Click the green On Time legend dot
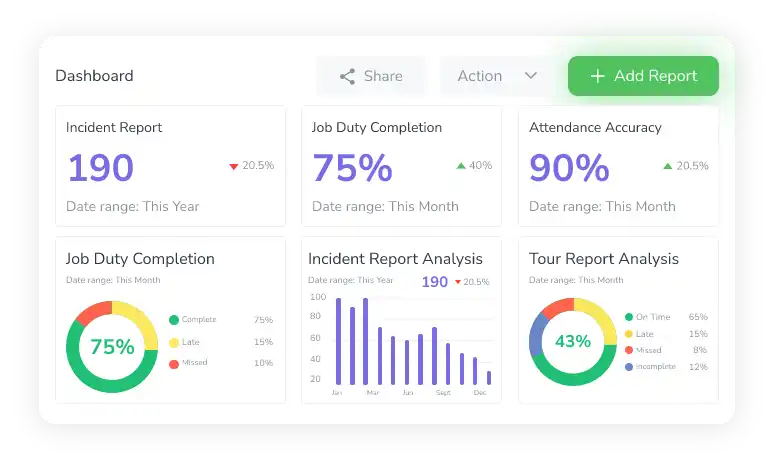The image size is (774, 466). tap(629, 317)
